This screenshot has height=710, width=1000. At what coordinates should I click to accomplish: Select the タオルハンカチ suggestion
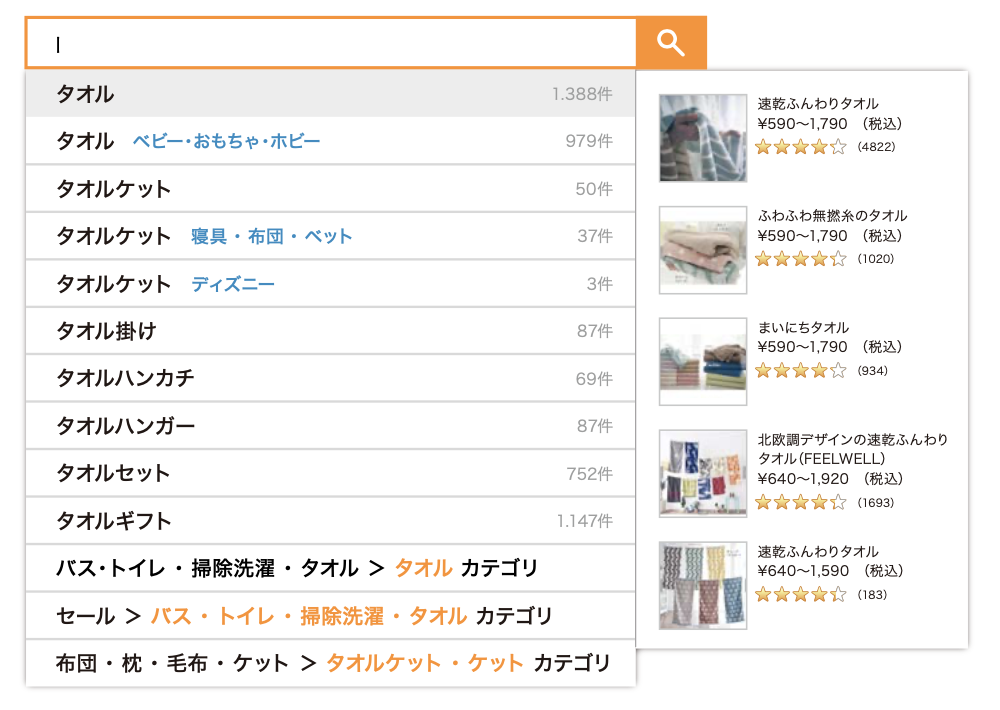(330, 378)
